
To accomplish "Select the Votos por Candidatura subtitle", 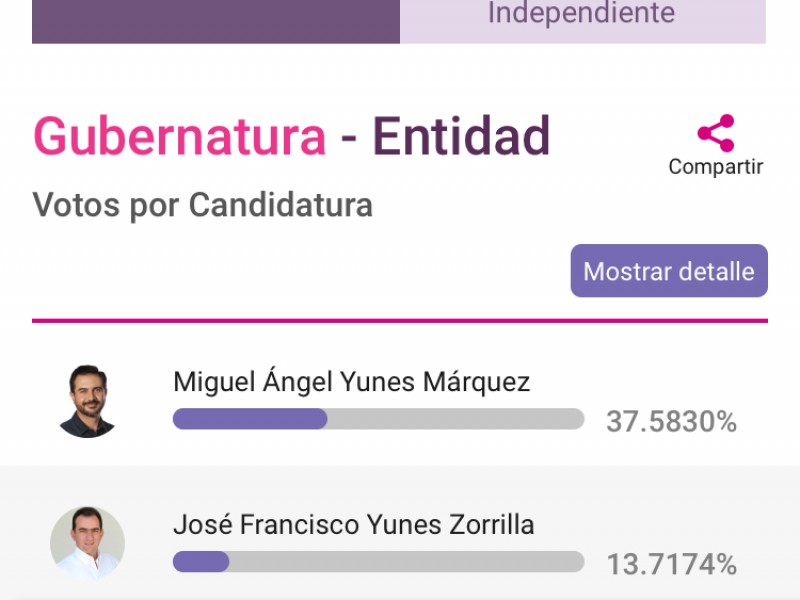I will tap(203, 205).
